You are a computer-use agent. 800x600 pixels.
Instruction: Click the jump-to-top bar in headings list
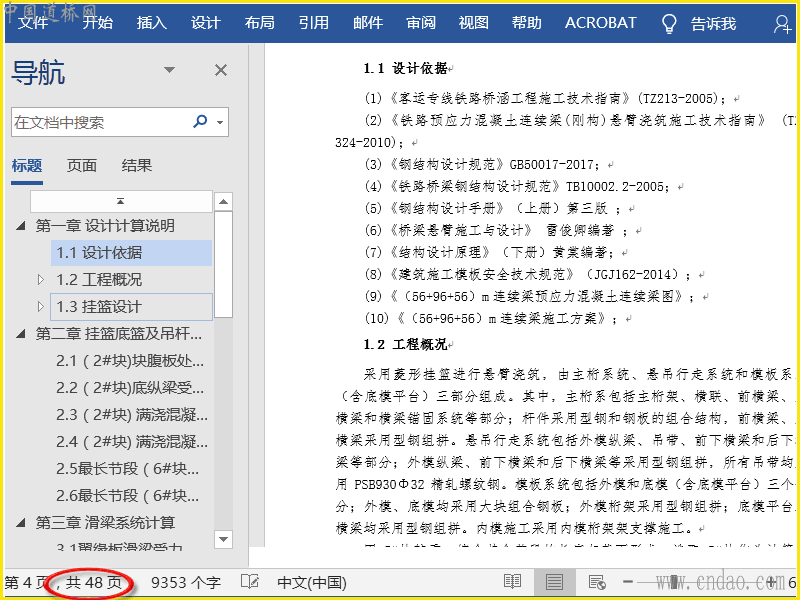121,201
